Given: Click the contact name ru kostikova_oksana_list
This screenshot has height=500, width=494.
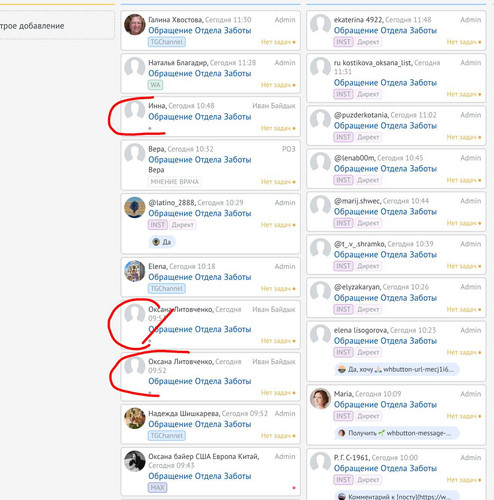Looking at the screenshot, I should pos(373,63).
